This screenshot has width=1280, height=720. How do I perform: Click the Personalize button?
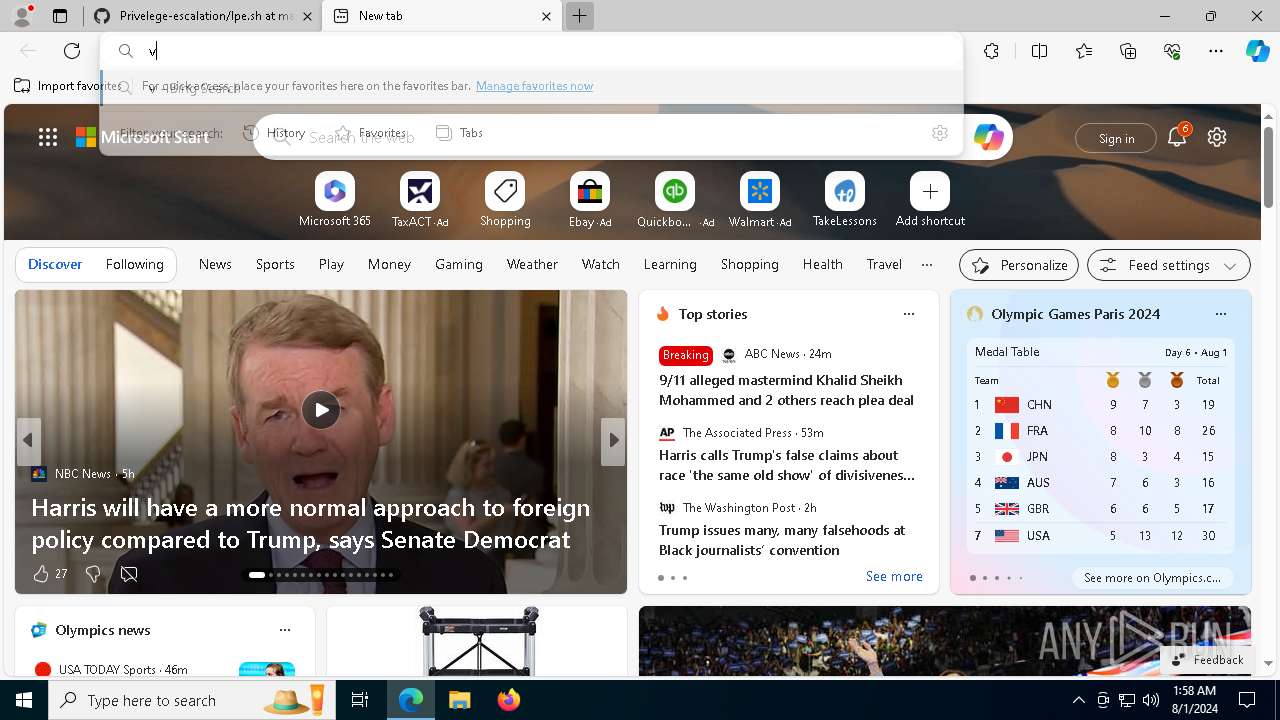click(x=1019, y=265)
